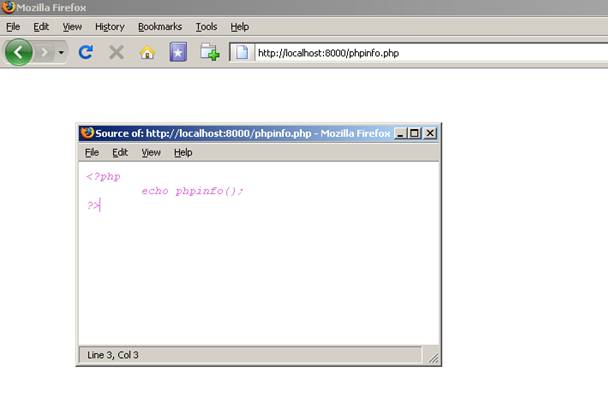
Task: Open File menu in Source window
Action: (92, 152)
